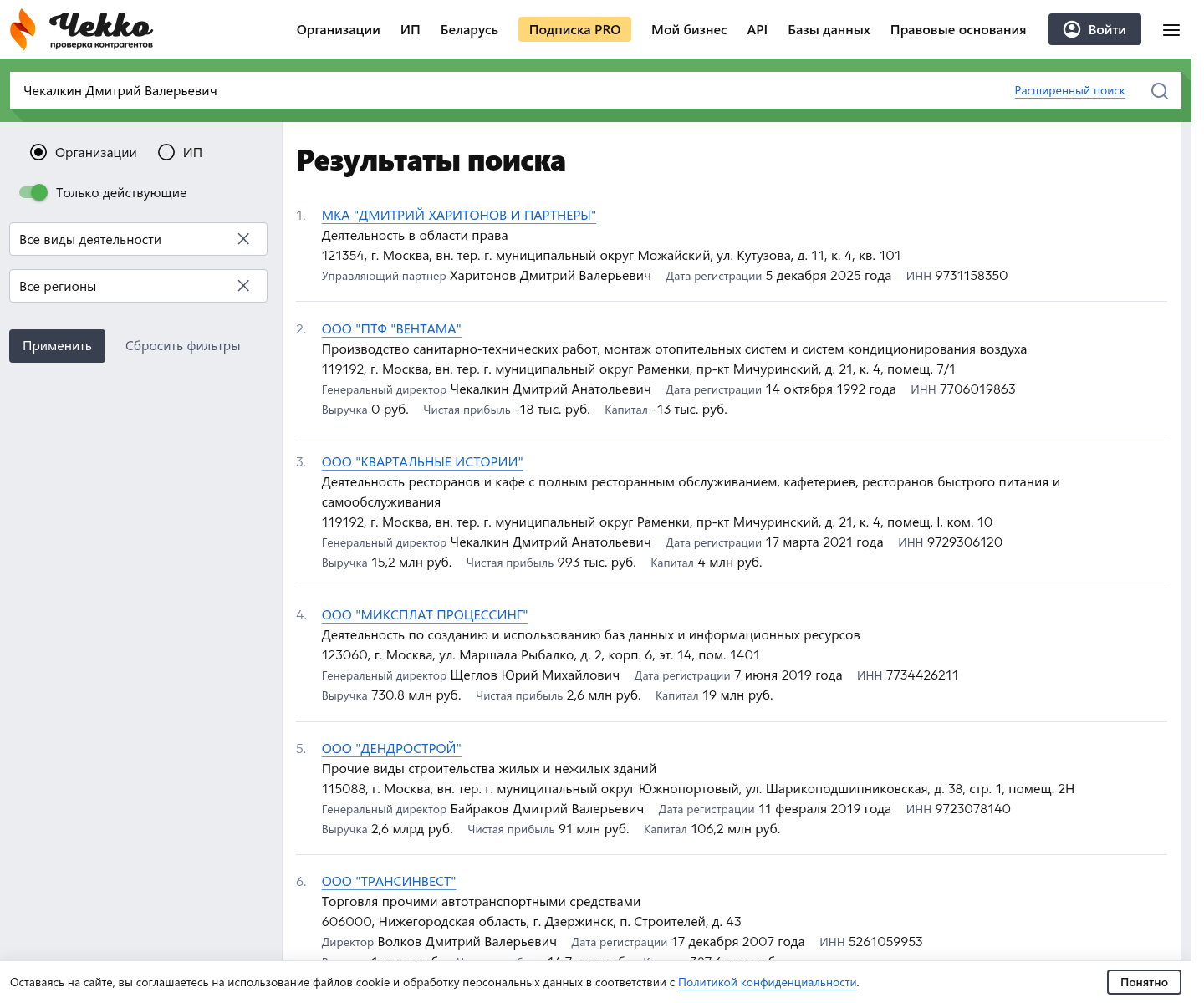Click the name "Волков Дмитрий Валерьевич"
This screenshot has width=1204, height=1003.
pos(467,942)
